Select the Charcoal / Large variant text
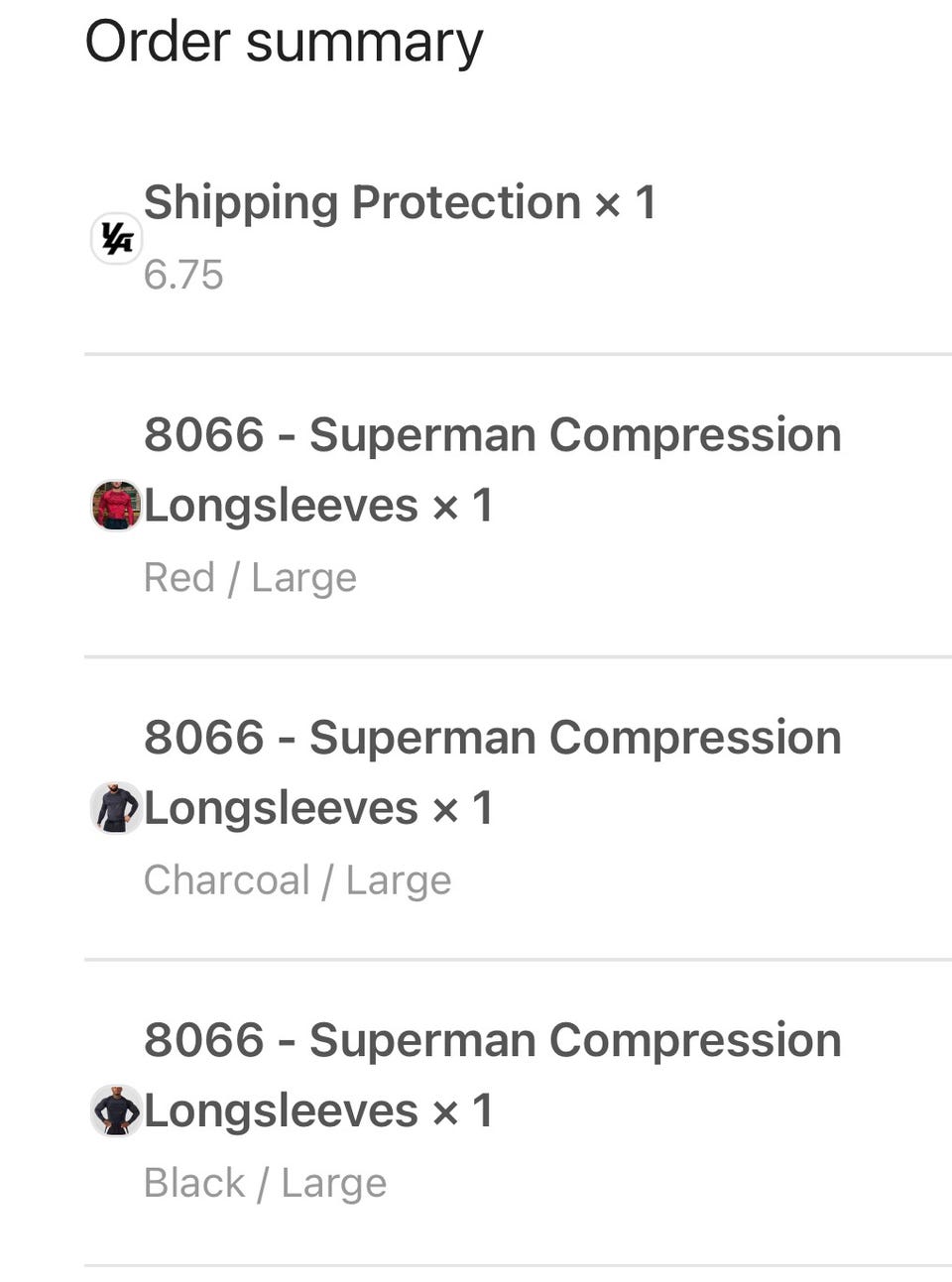952x1282 pixels. [297, 879]
